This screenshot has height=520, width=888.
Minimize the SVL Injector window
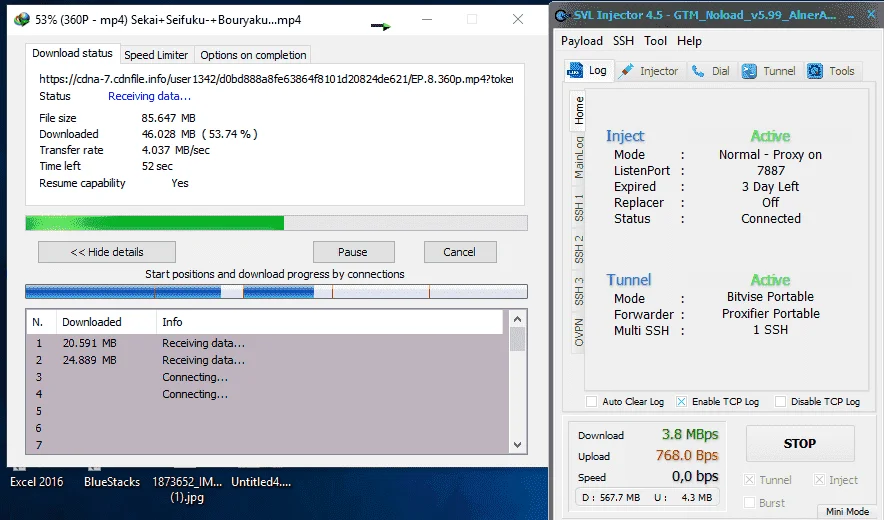(851, 16)
